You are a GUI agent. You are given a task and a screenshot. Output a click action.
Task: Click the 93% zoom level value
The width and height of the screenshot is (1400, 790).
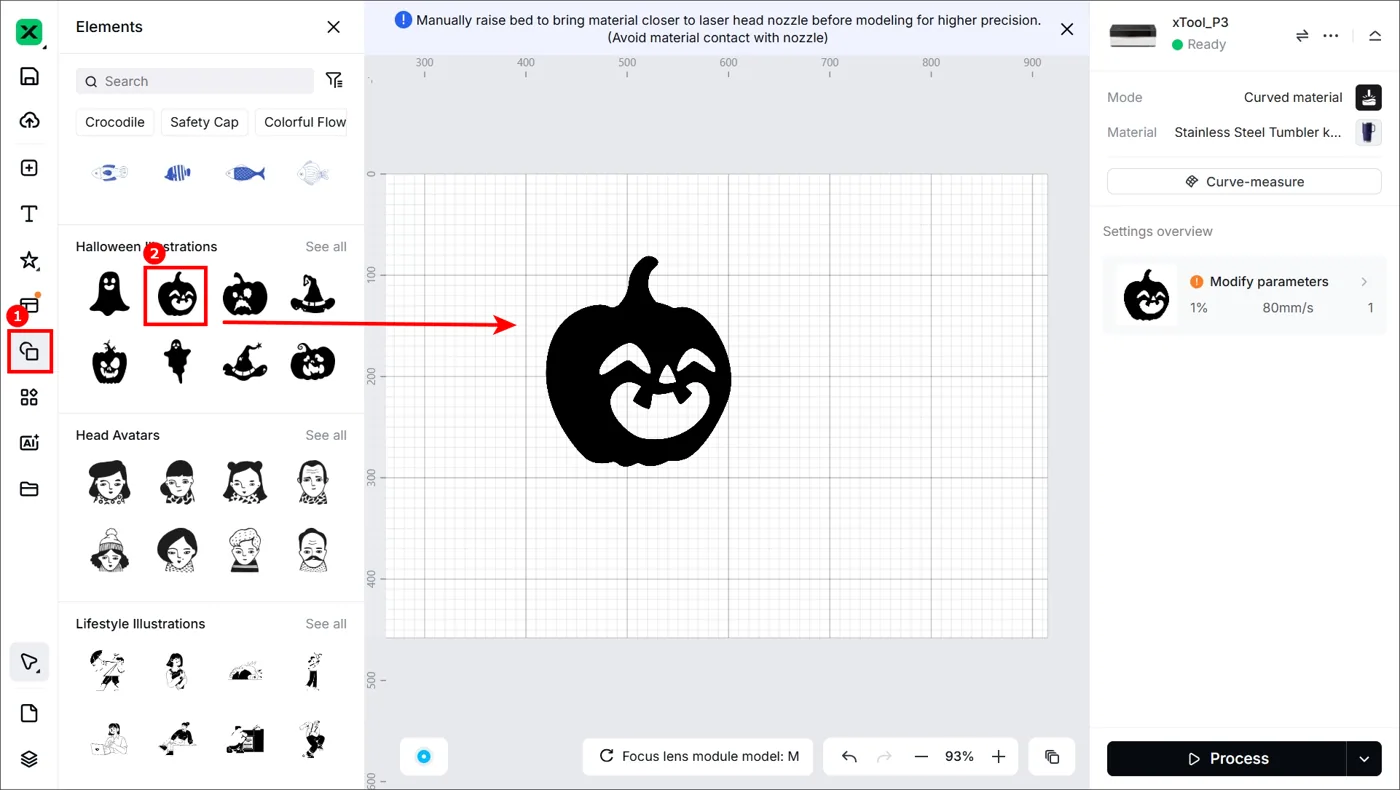(959, 757)
